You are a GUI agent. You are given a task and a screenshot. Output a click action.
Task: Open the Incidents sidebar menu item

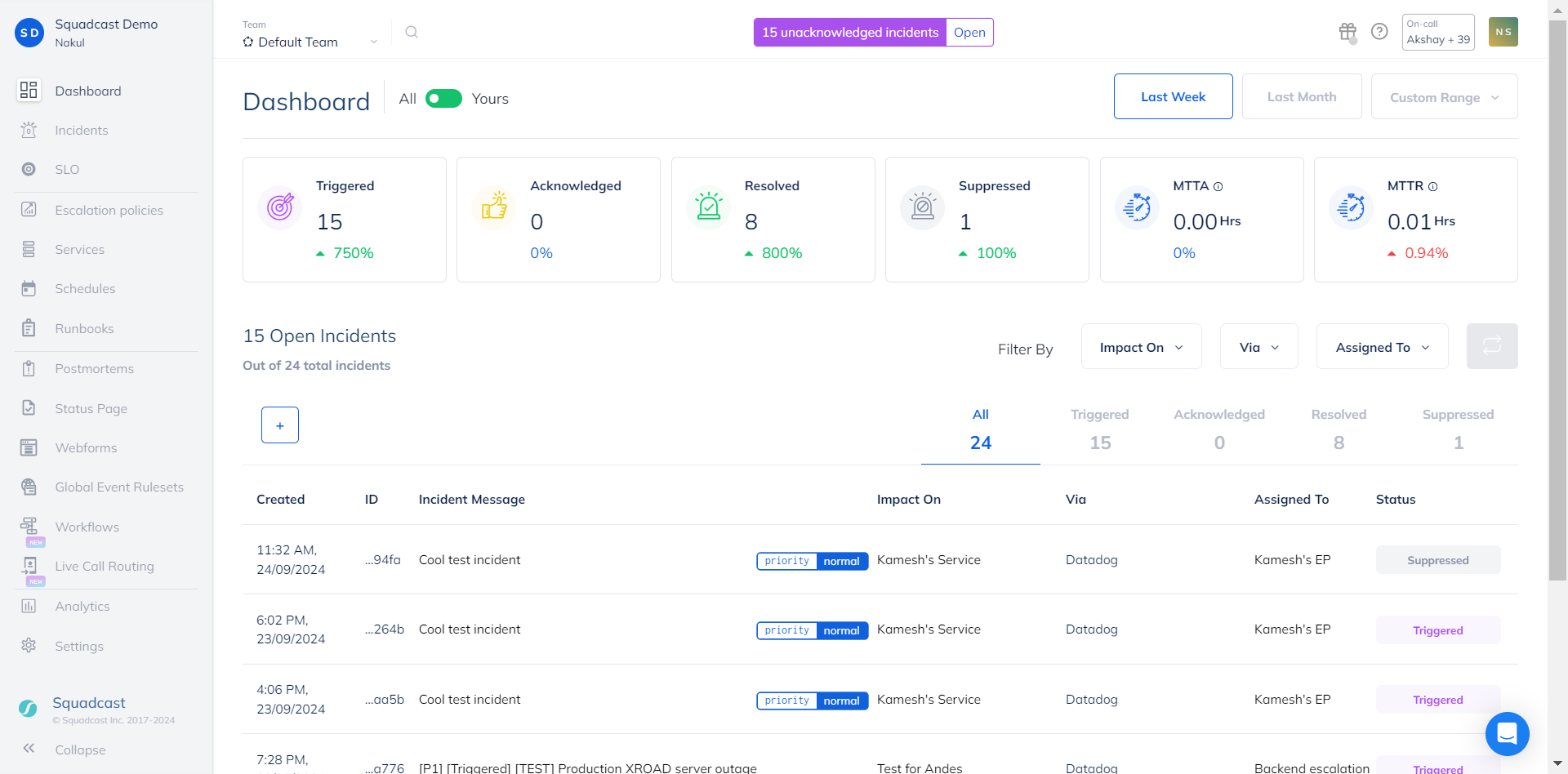pyautogui.click(x=81, y=131)
